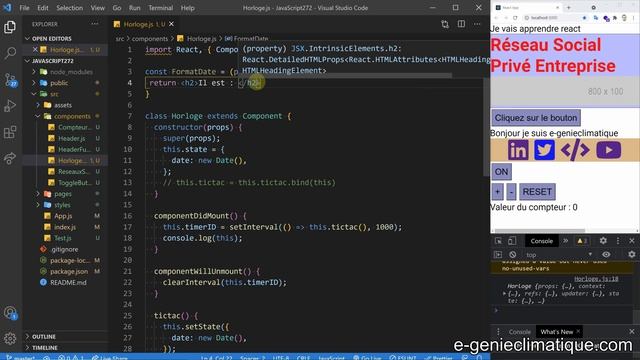Show more DevTools tabs chevron

coord(566,241)
